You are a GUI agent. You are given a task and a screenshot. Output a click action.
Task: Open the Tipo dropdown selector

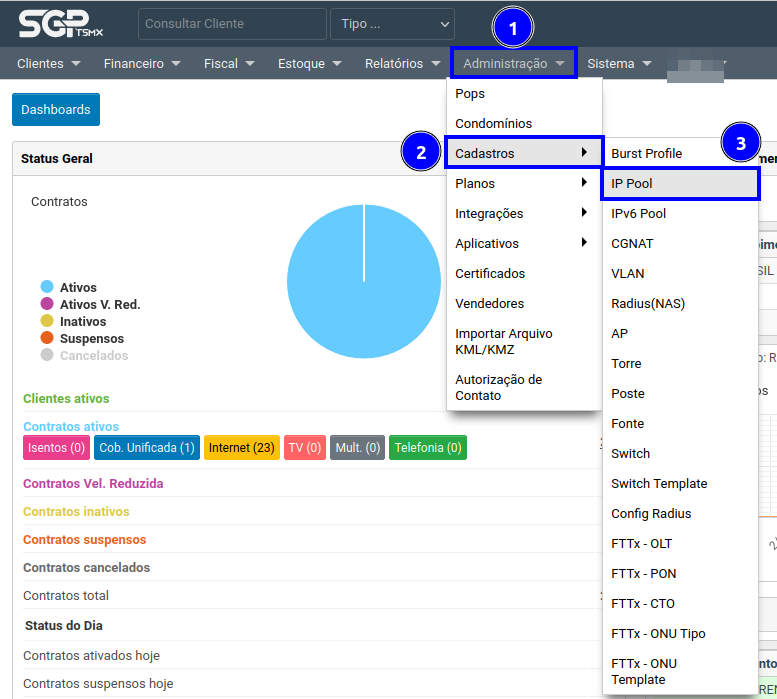(394, 24)
